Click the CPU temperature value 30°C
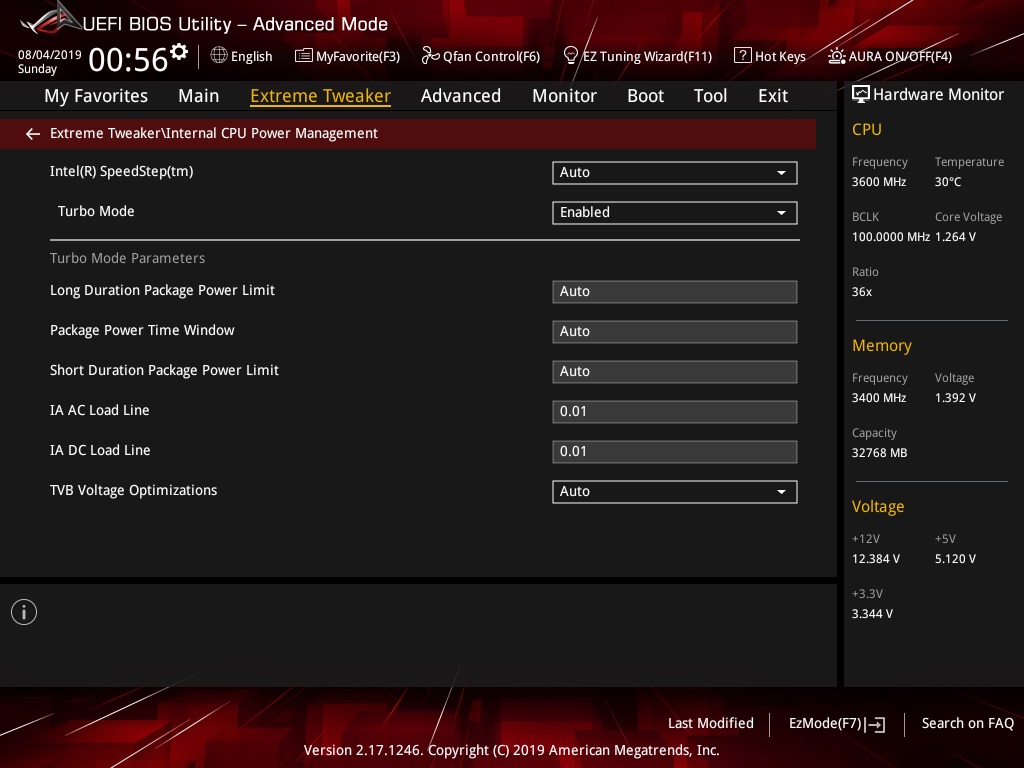The height and width of the screenshot is (768, 1024). 948,182
